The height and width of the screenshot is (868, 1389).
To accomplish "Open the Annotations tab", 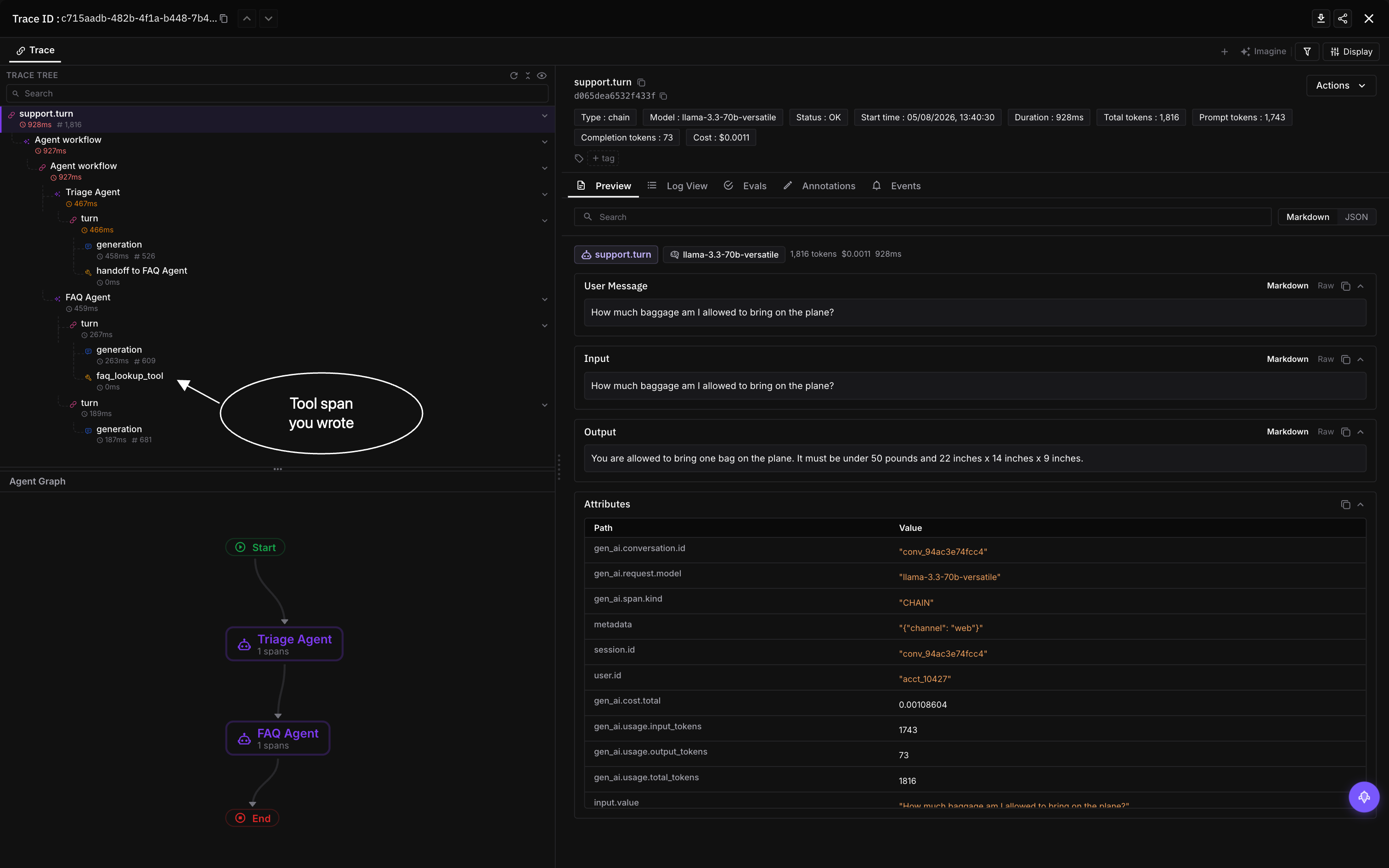I will tap(819, 186).
